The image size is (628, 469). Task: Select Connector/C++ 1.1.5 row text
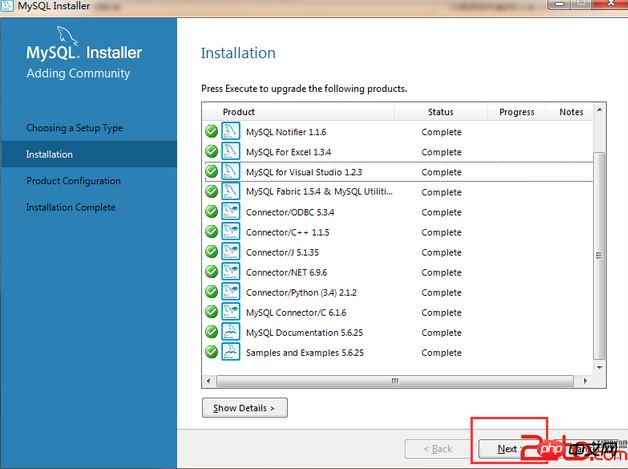pos(288,232)
